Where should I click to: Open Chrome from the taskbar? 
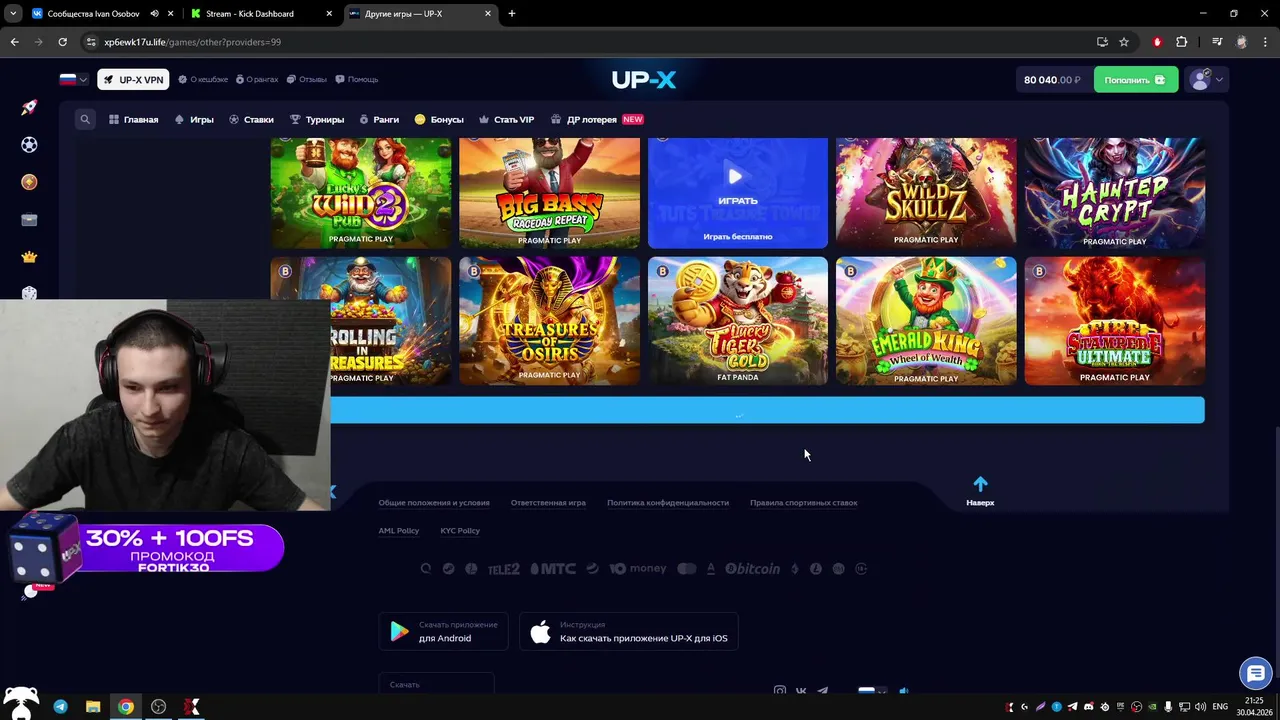126,707
